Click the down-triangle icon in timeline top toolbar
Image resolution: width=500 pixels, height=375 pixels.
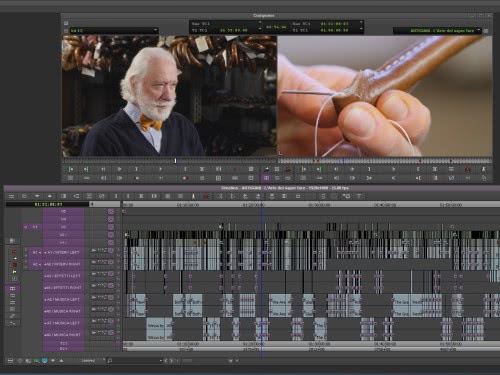coord(37,196)
